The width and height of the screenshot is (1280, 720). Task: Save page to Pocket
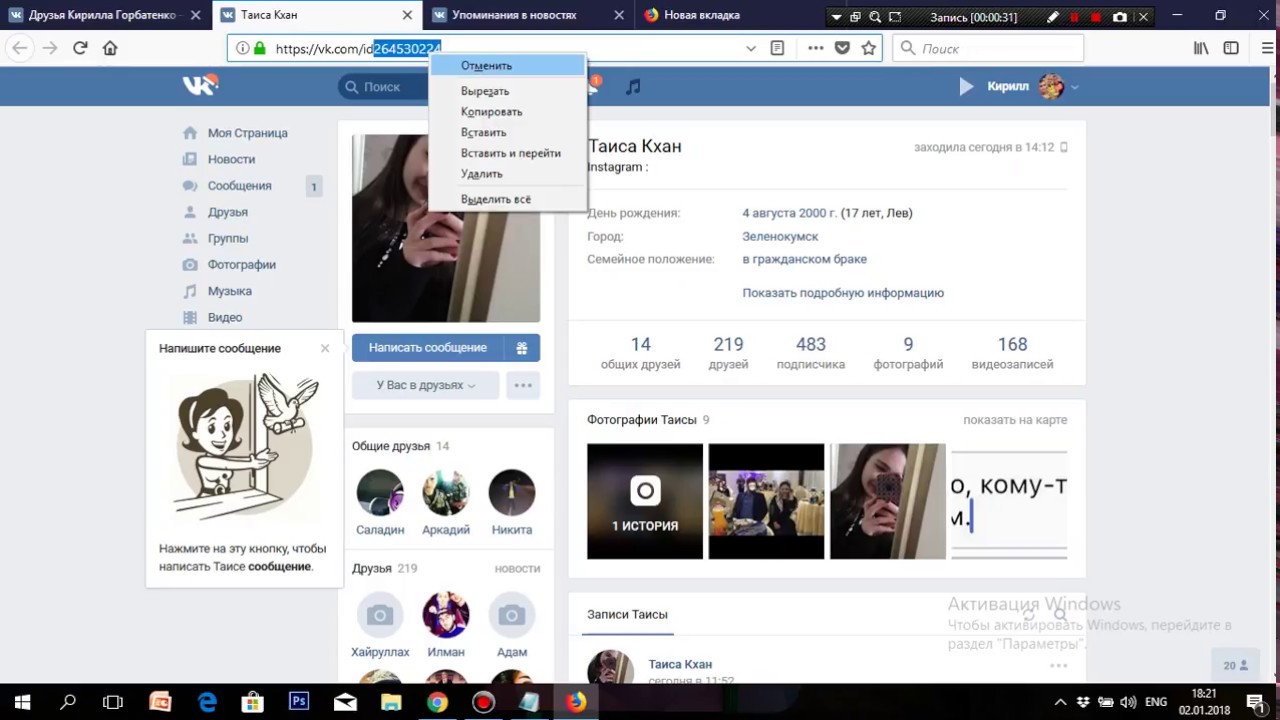pyautogui.click(x=842, y=48)
